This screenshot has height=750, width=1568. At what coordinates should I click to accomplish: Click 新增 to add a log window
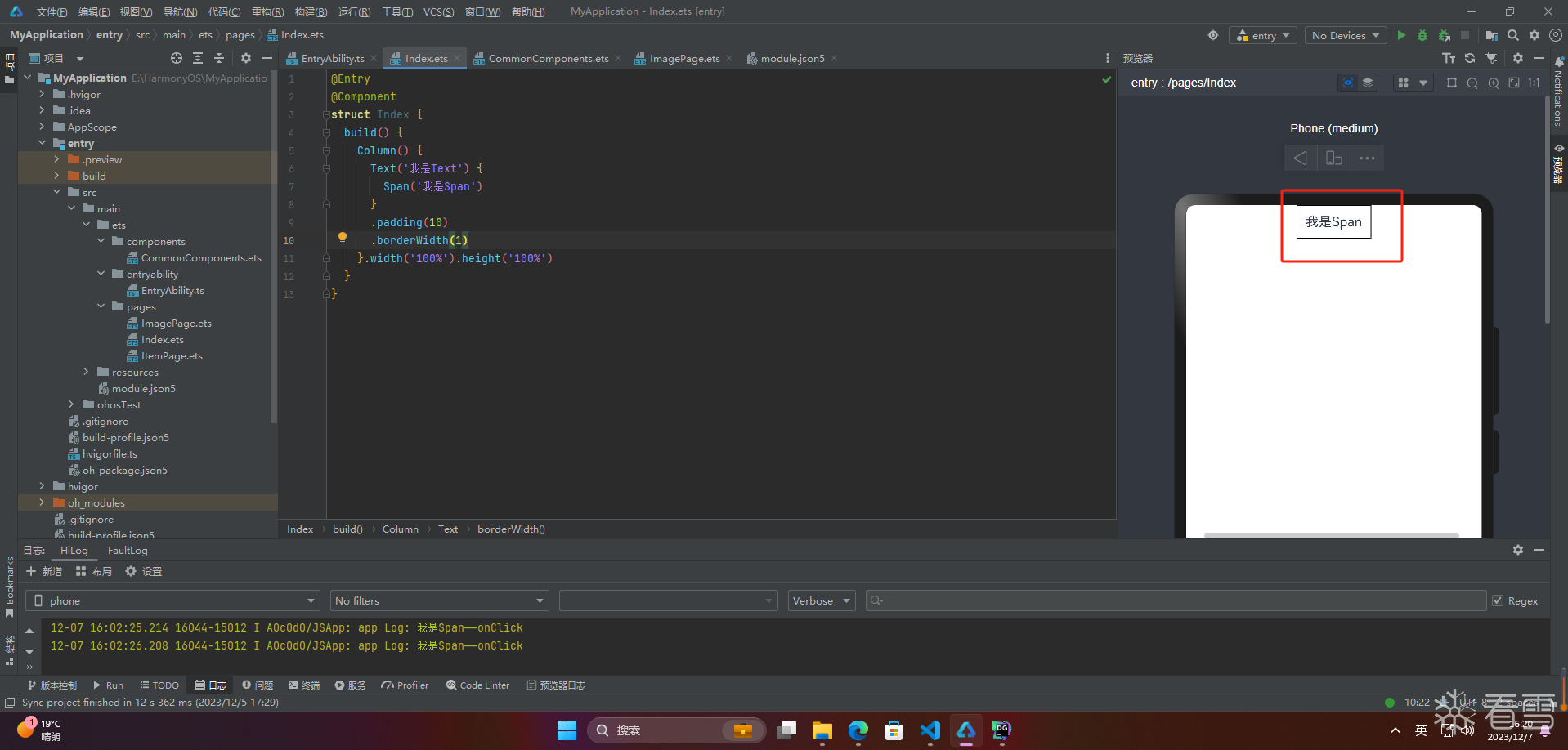(44, 571)
